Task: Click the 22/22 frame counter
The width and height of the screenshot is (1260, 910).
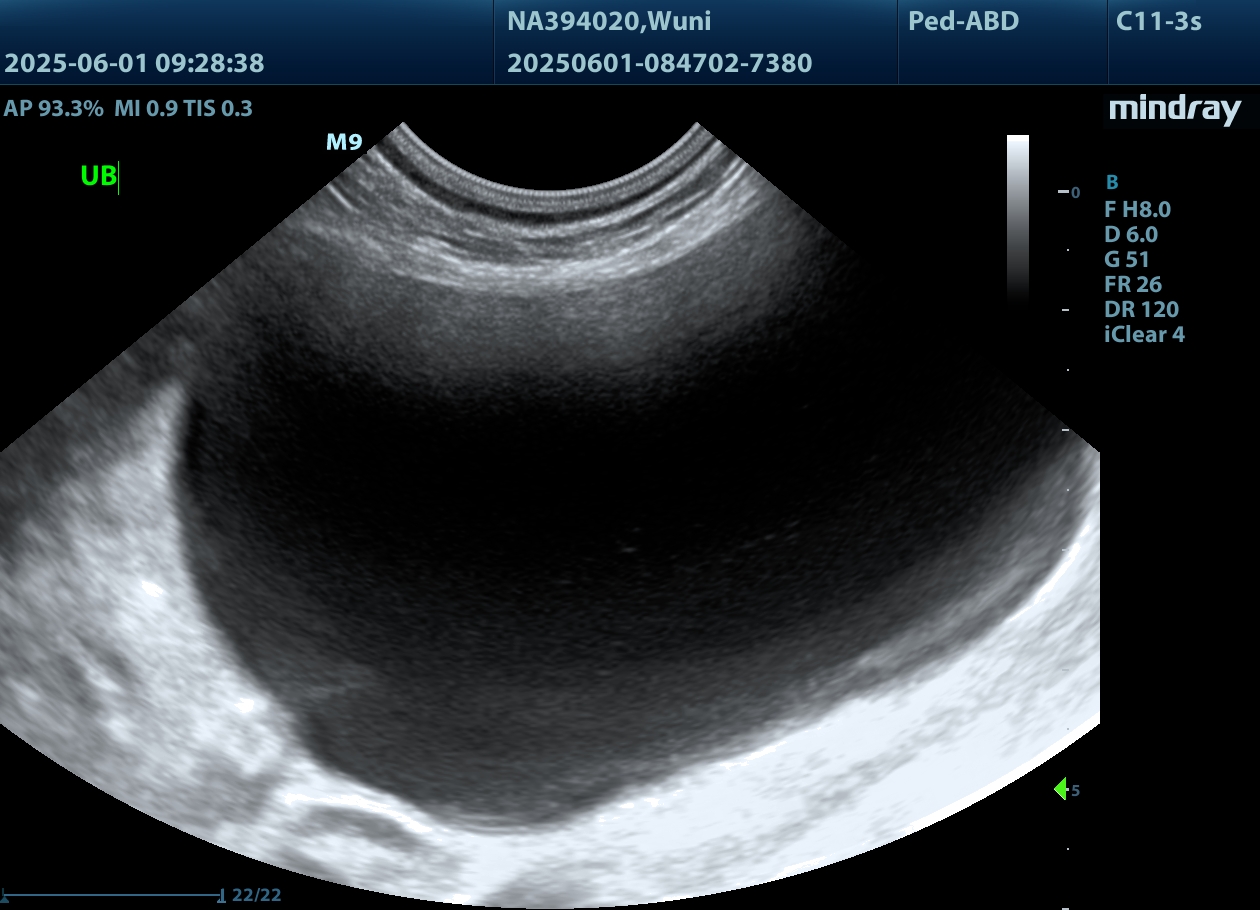Action: 256,895
